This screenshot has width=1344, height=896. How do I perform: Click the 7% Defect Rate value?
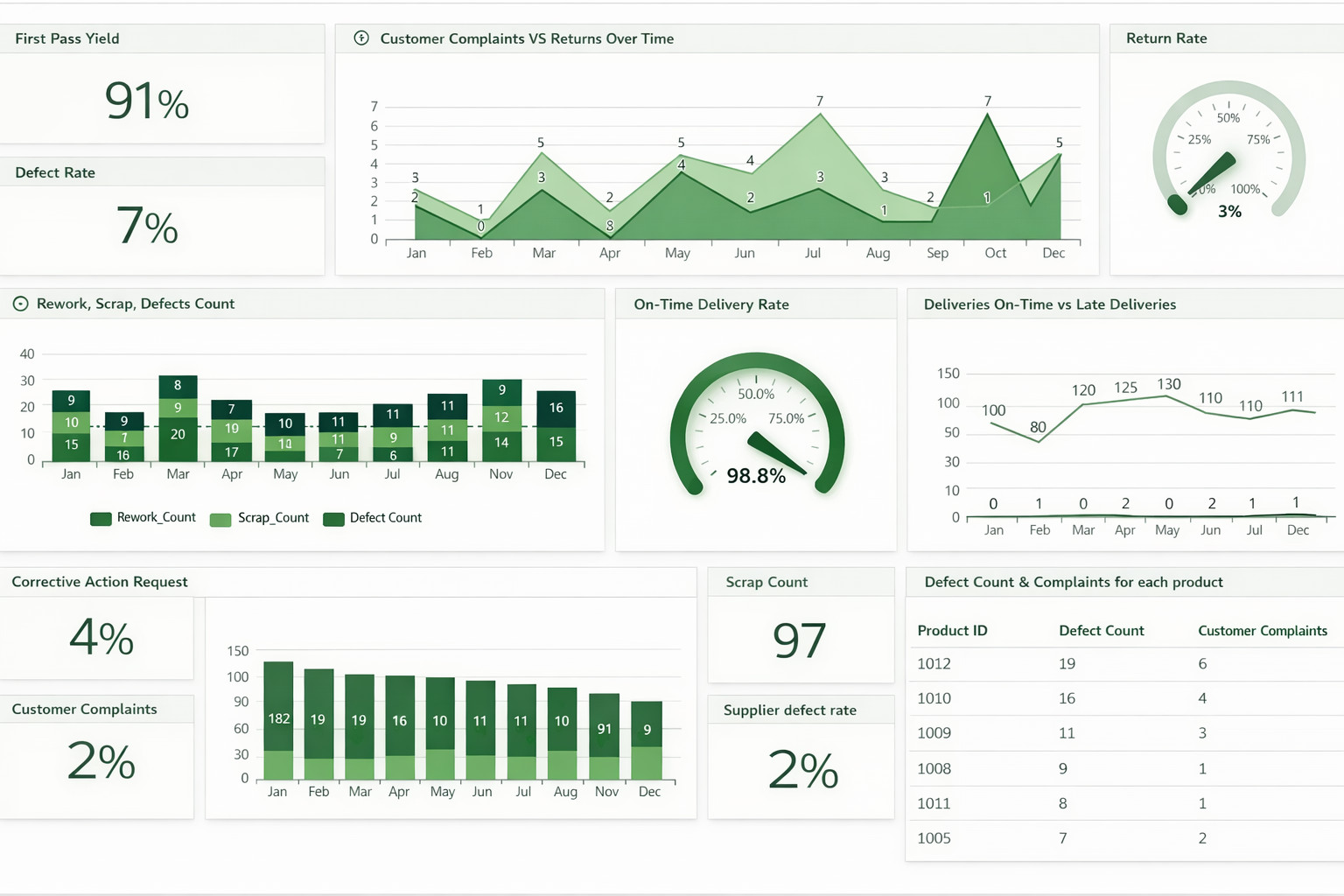click(147, 226)
